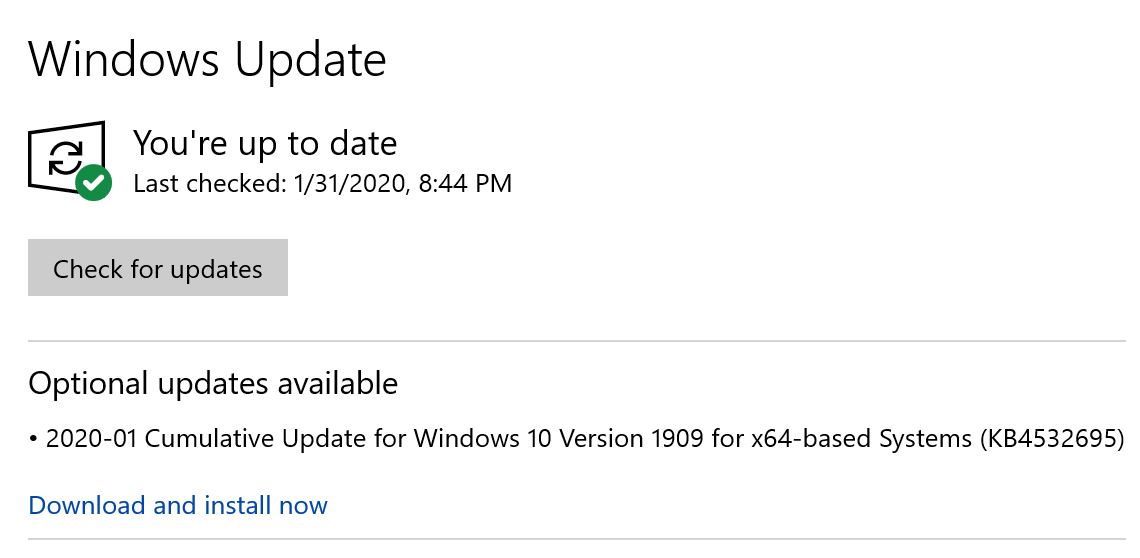Select the Windows Update page heading
Screen dimensions: 1140x558
point(207,59)
